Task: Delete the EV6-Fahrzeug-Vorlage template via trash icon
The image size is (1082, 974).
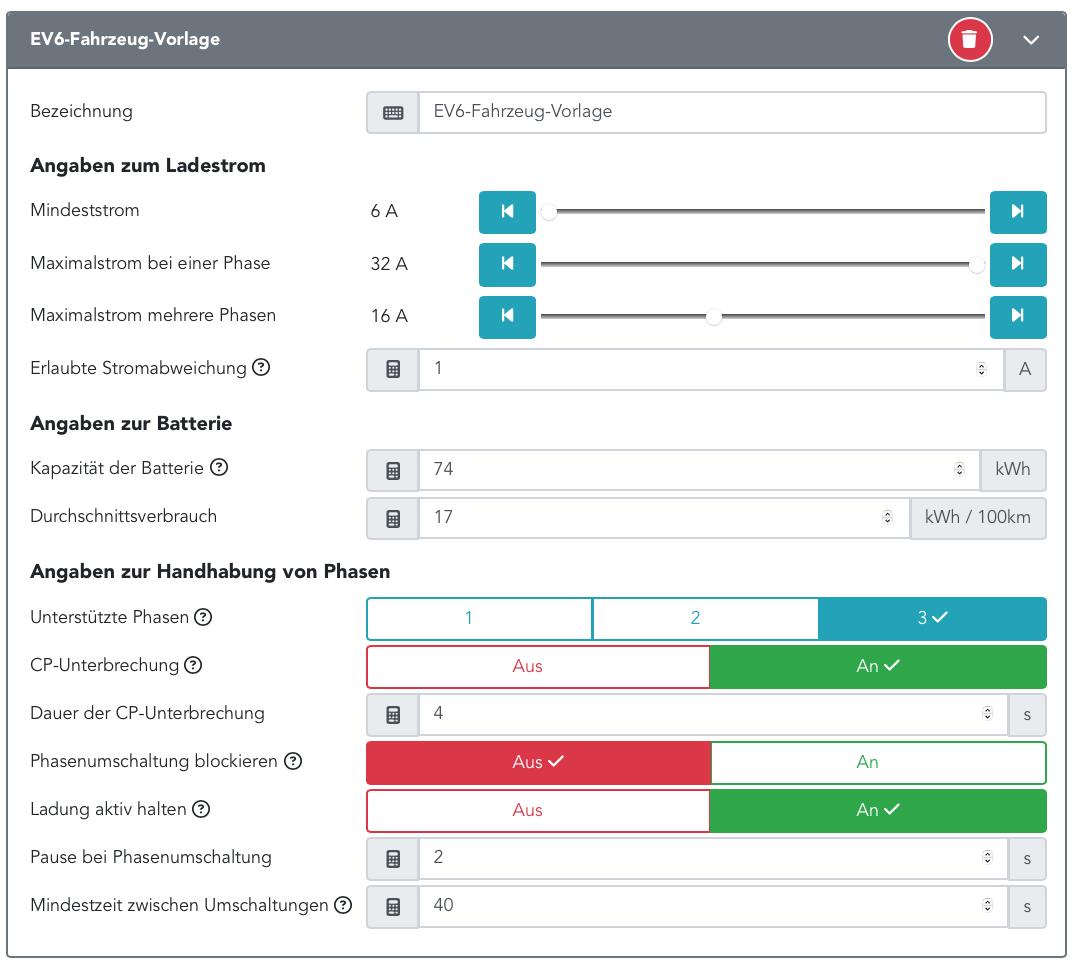Action: 969,40
